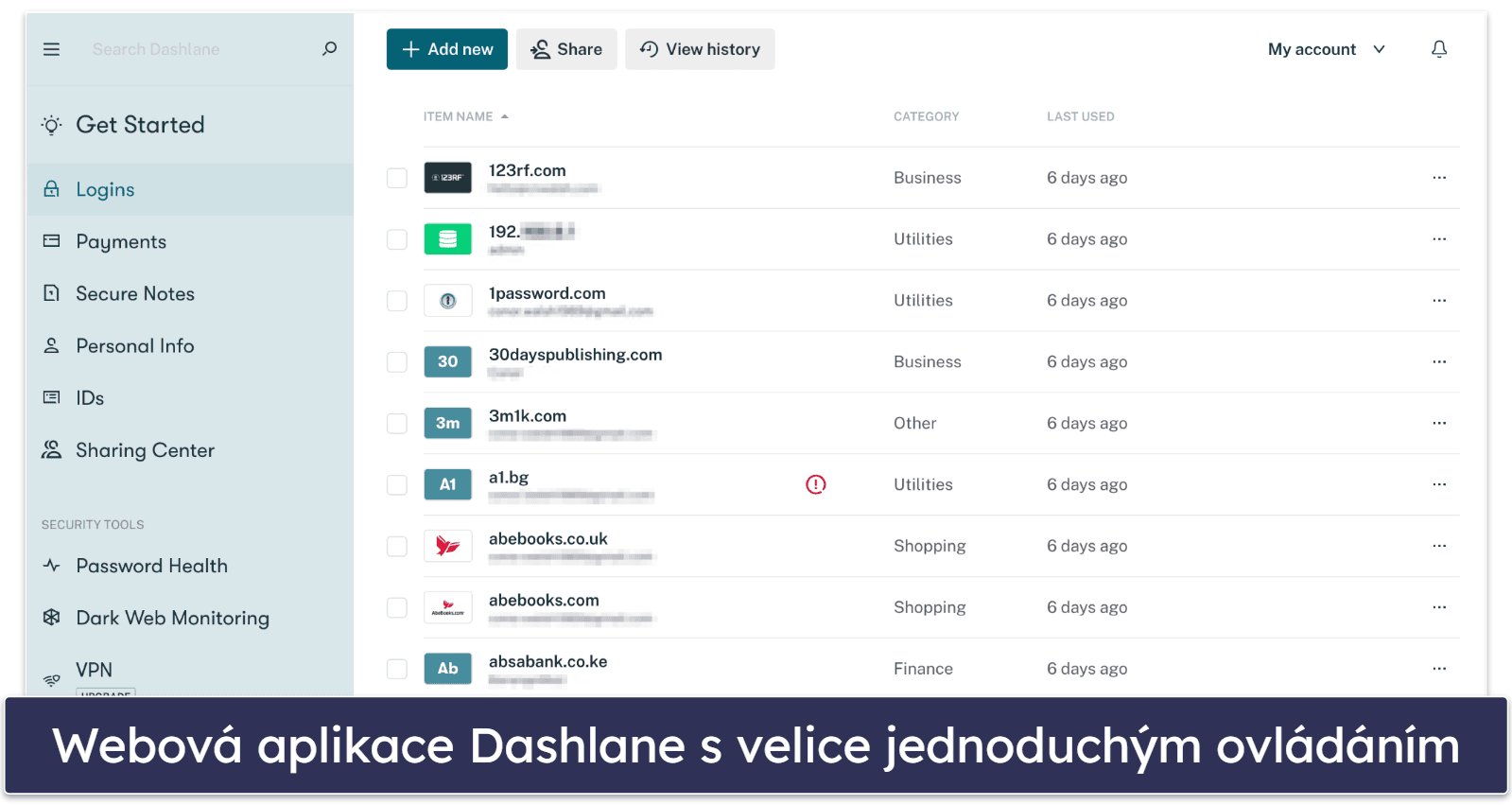Click the 123rf.com site logo
The width and height of the screenshot is (1512, 805).
tap(447, 178)
